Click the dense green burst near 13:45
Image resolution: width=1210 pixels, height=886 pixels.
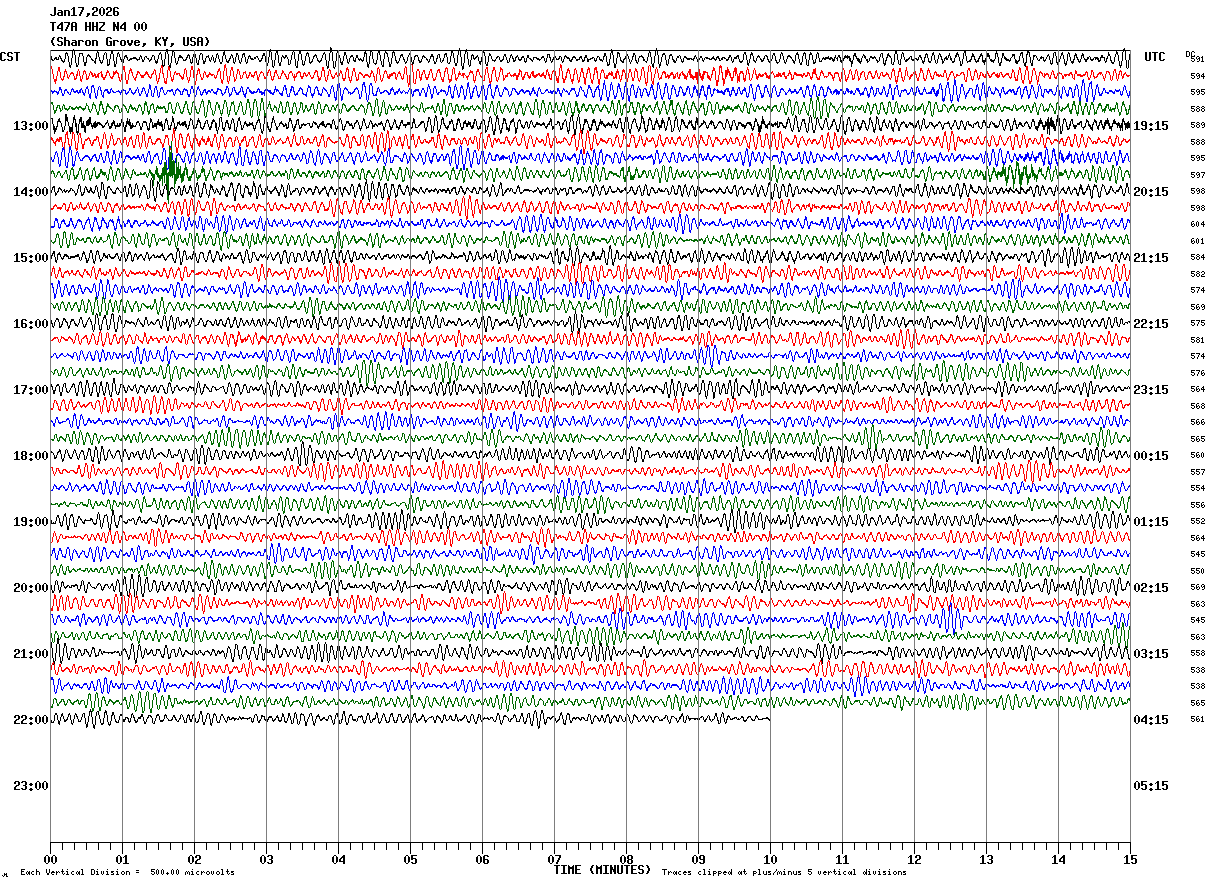coord(171,171)
